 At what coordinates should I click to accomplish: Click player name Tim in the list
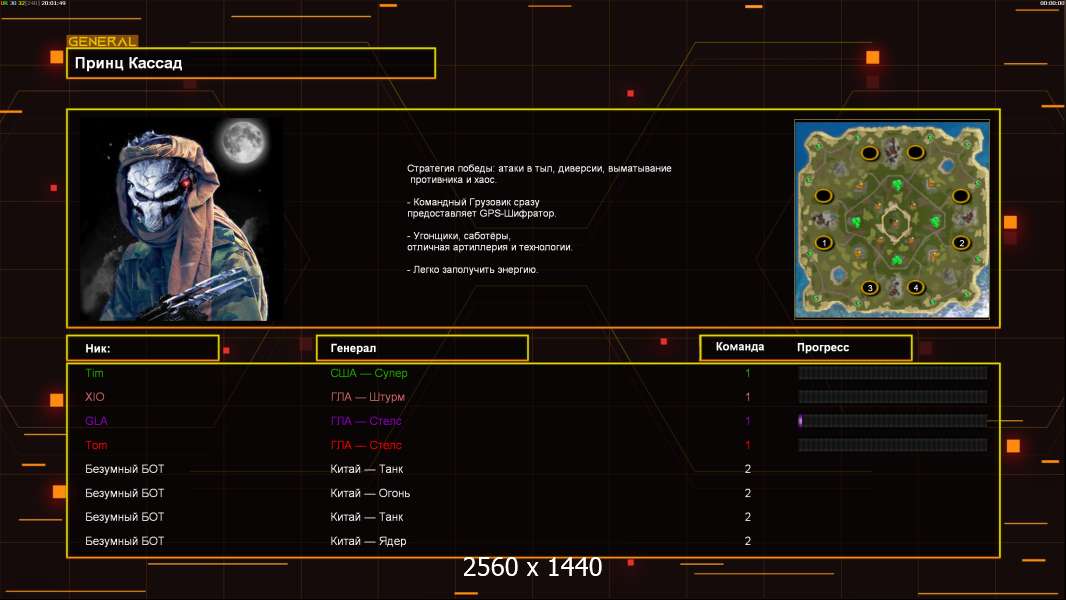[94, 373]
